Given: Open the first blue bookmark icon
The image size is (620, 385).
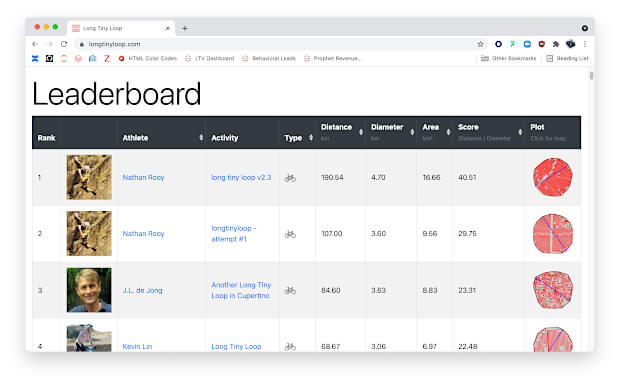Looking at the screenshot, I should 35,58.
